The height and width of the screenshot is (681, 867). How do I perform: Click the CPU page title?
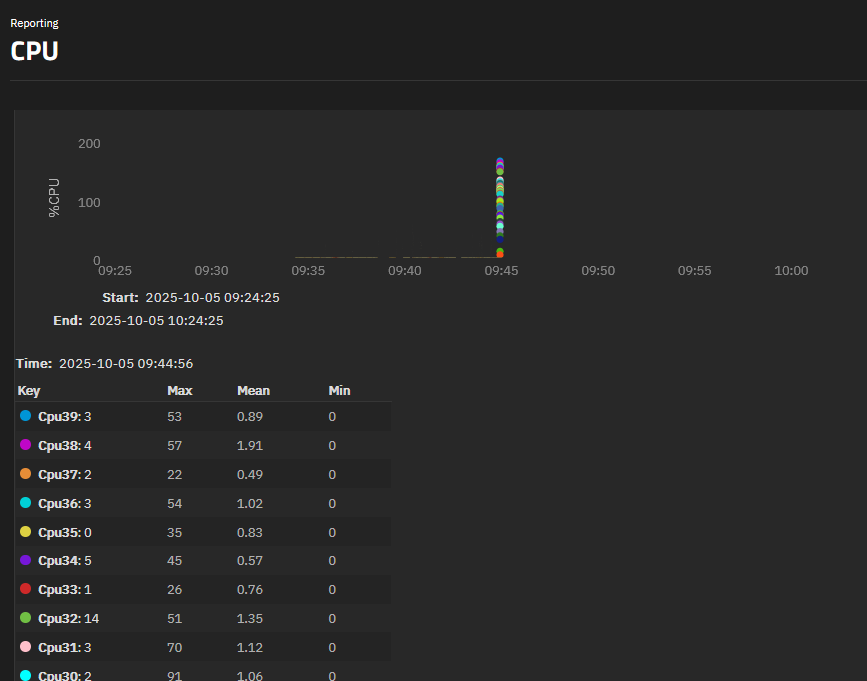[35, 51]
